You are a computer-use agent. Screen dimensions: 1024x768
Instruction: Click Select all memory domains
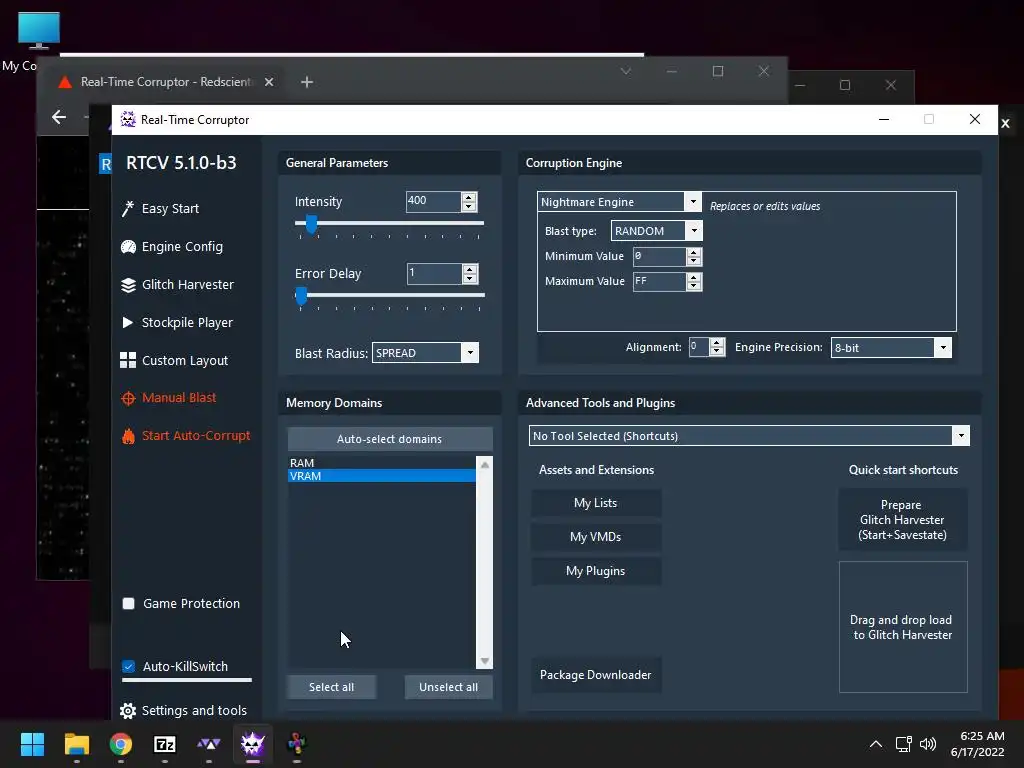[331, 687]
